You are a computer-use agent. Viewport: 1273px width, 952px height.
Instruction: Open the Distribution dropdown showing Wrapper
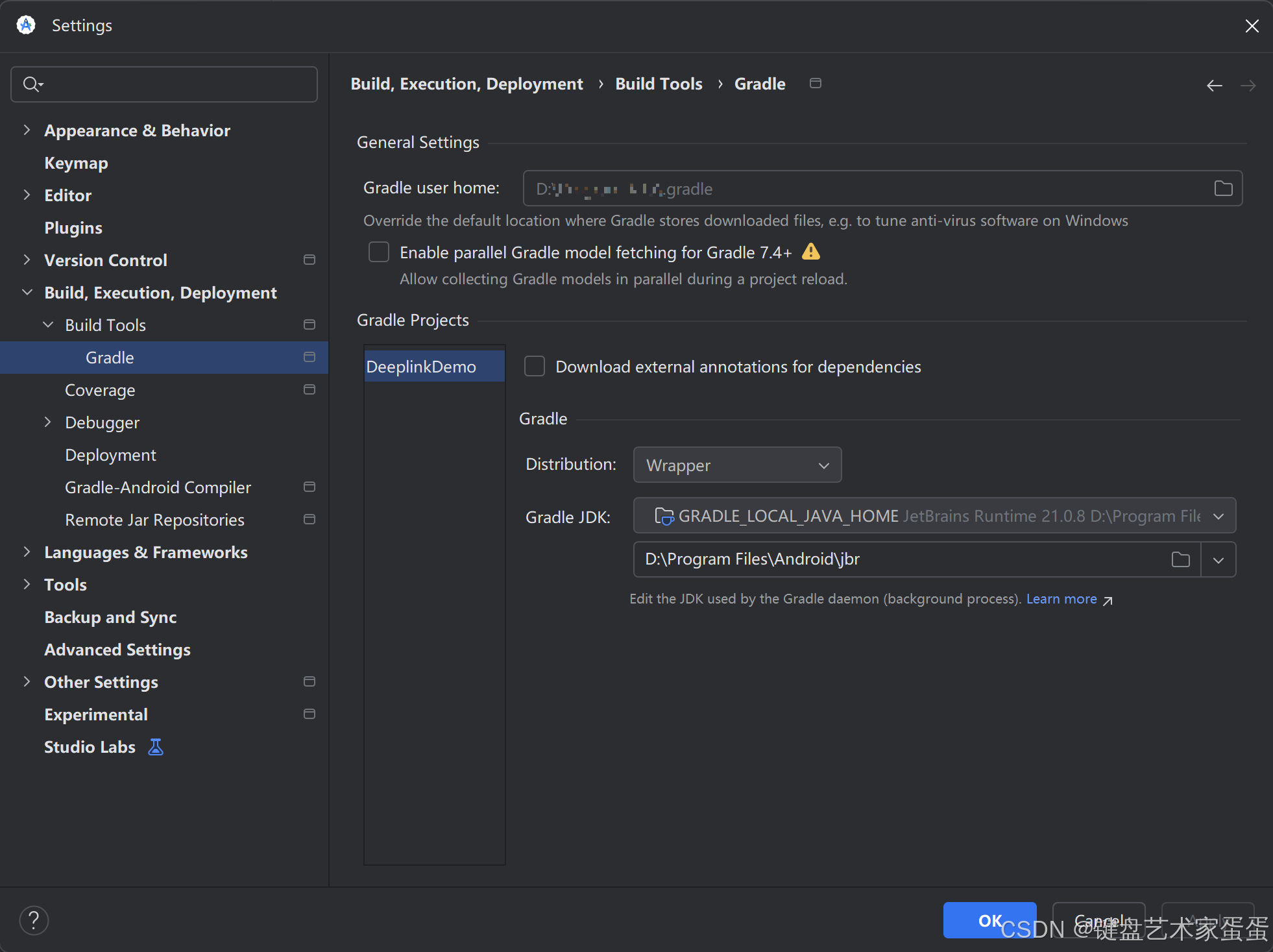point(737,465)
